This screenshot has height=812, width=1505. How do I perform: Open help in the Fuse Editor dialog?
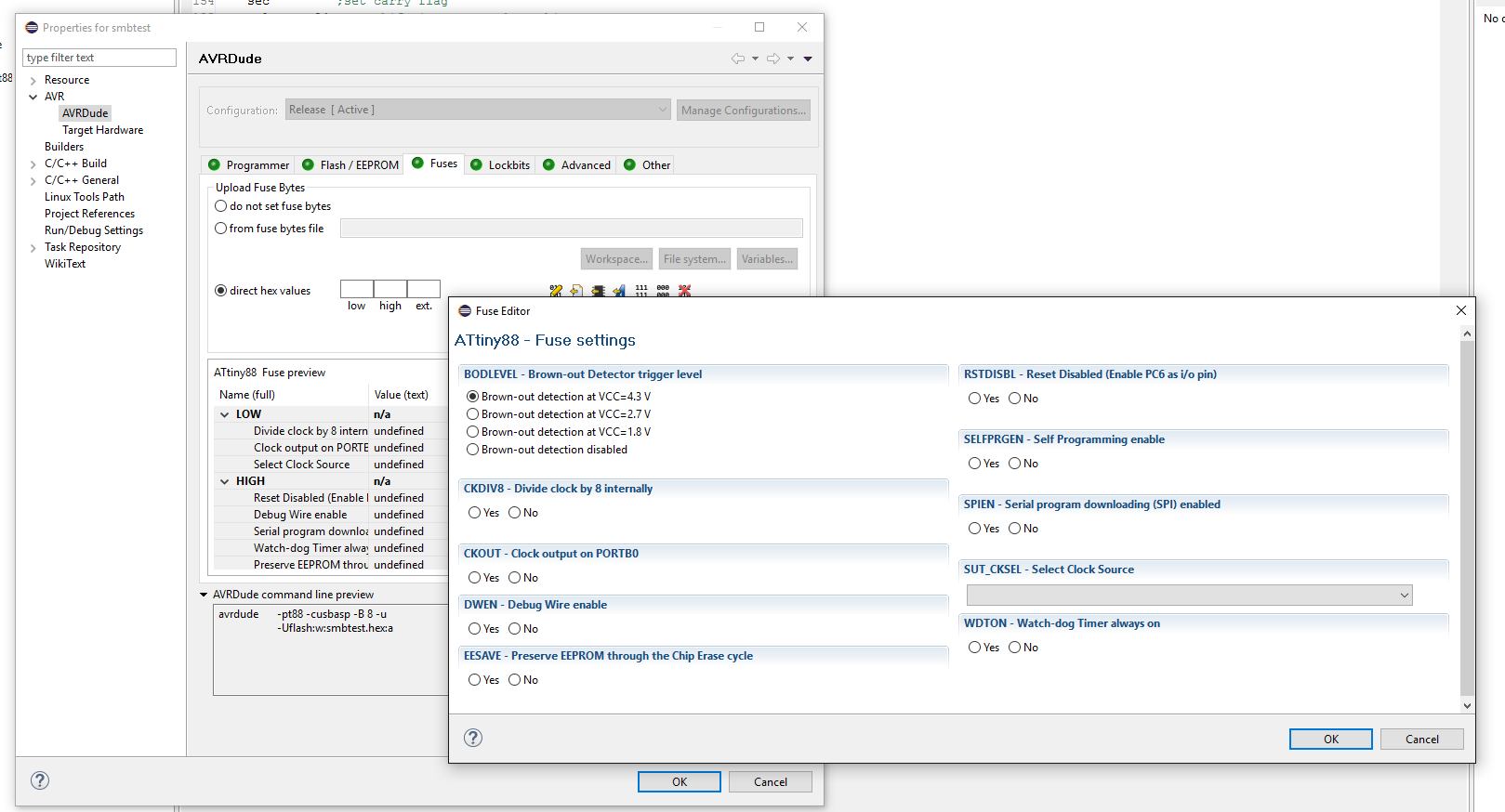click(x=473, y=738)
